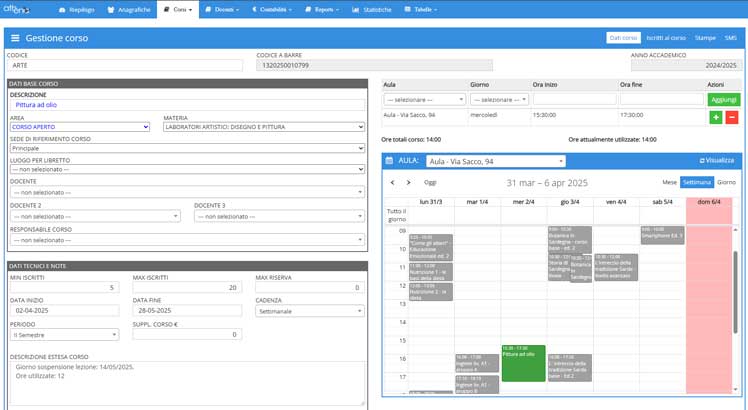The image size is (748, 410).
Task: Click the Oggi button in calendar
Action: [430, 183]
